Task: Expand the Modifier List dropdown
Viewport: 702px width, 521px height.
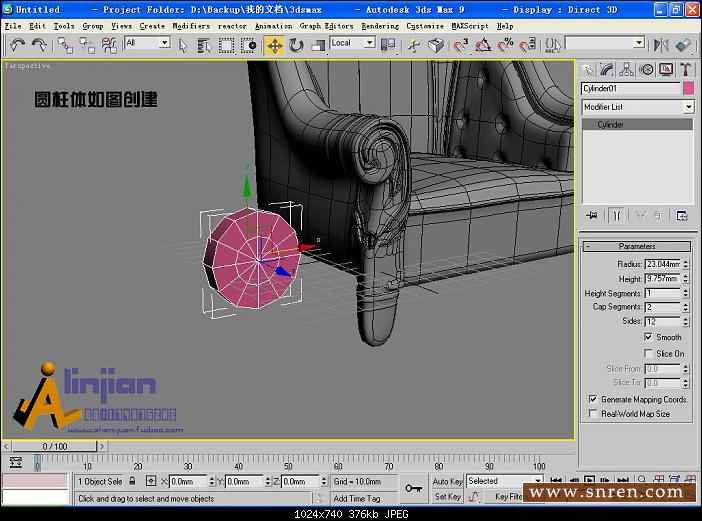Action: tap(638, 107)
